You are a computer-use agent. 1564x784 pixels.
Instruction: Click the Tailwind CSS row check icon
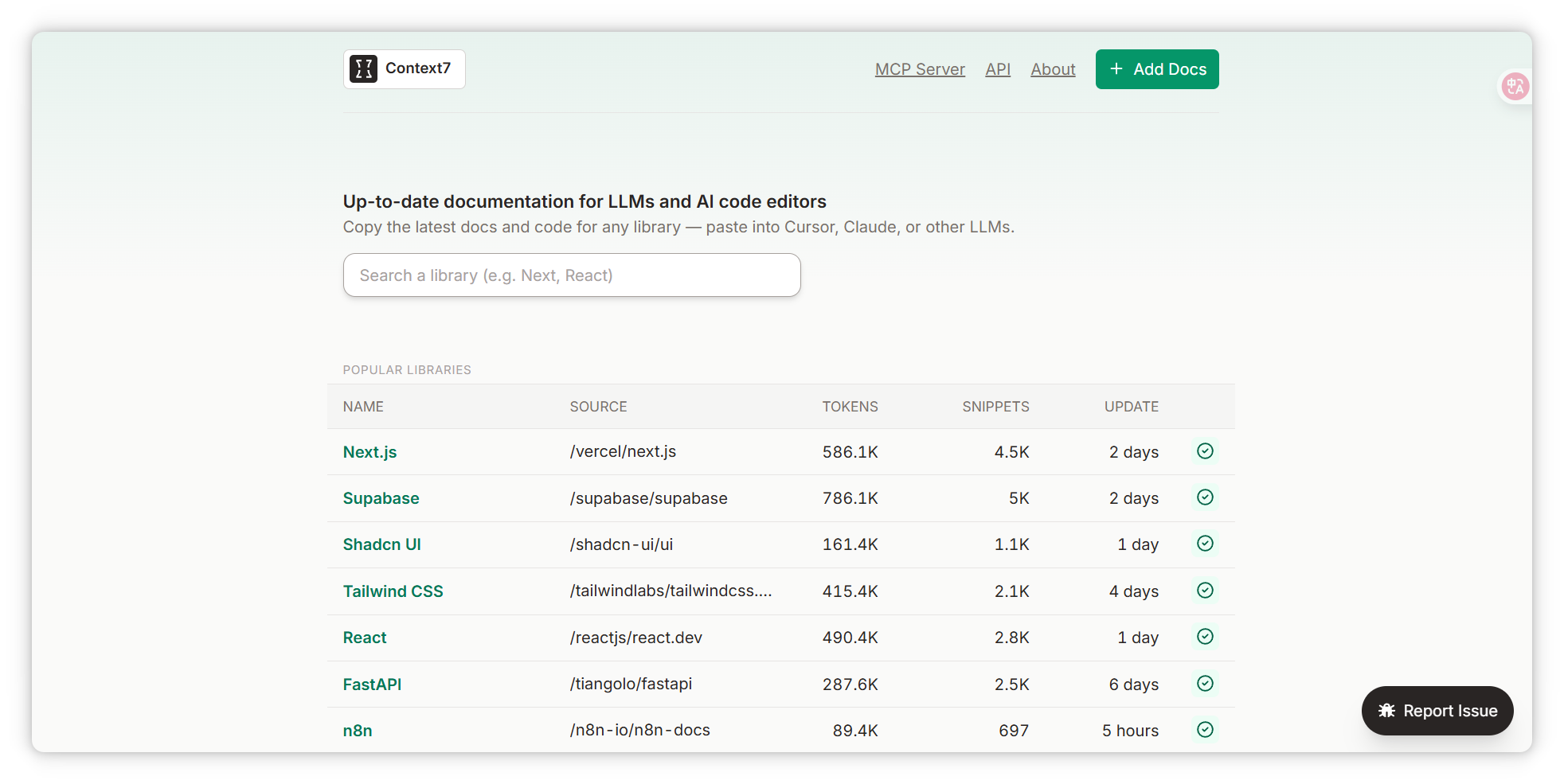pyautogui.click(x=1205, y=591)
